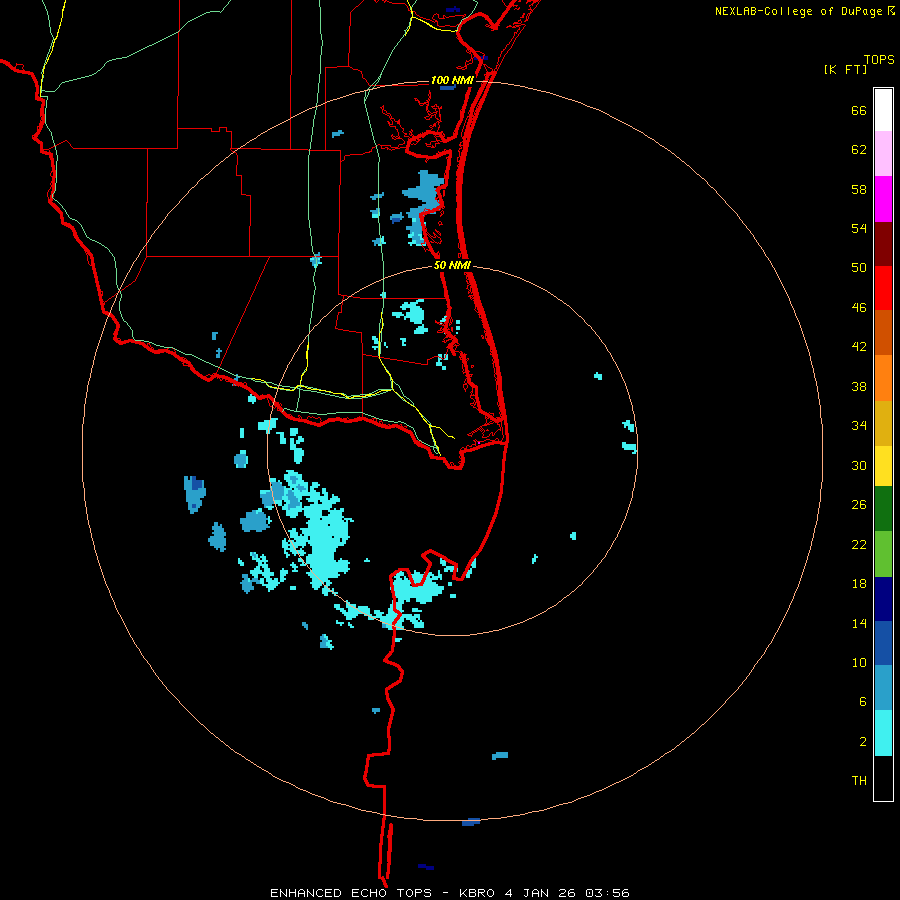Click the white legend swatch

(x=883, y=110)
